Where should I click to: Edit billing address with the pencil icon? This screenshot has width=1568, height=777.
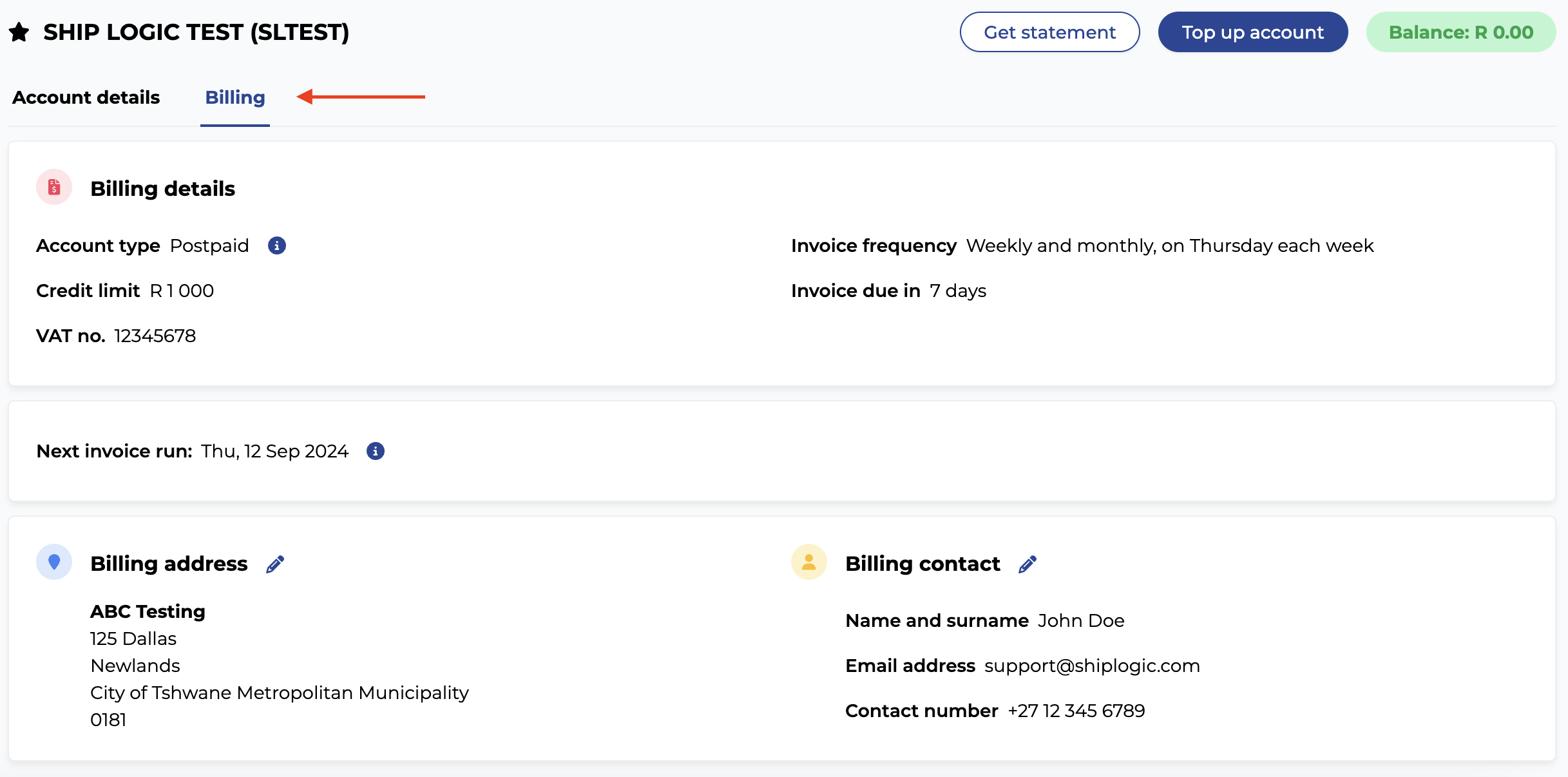pyautogui.click(x=275, y=564)
